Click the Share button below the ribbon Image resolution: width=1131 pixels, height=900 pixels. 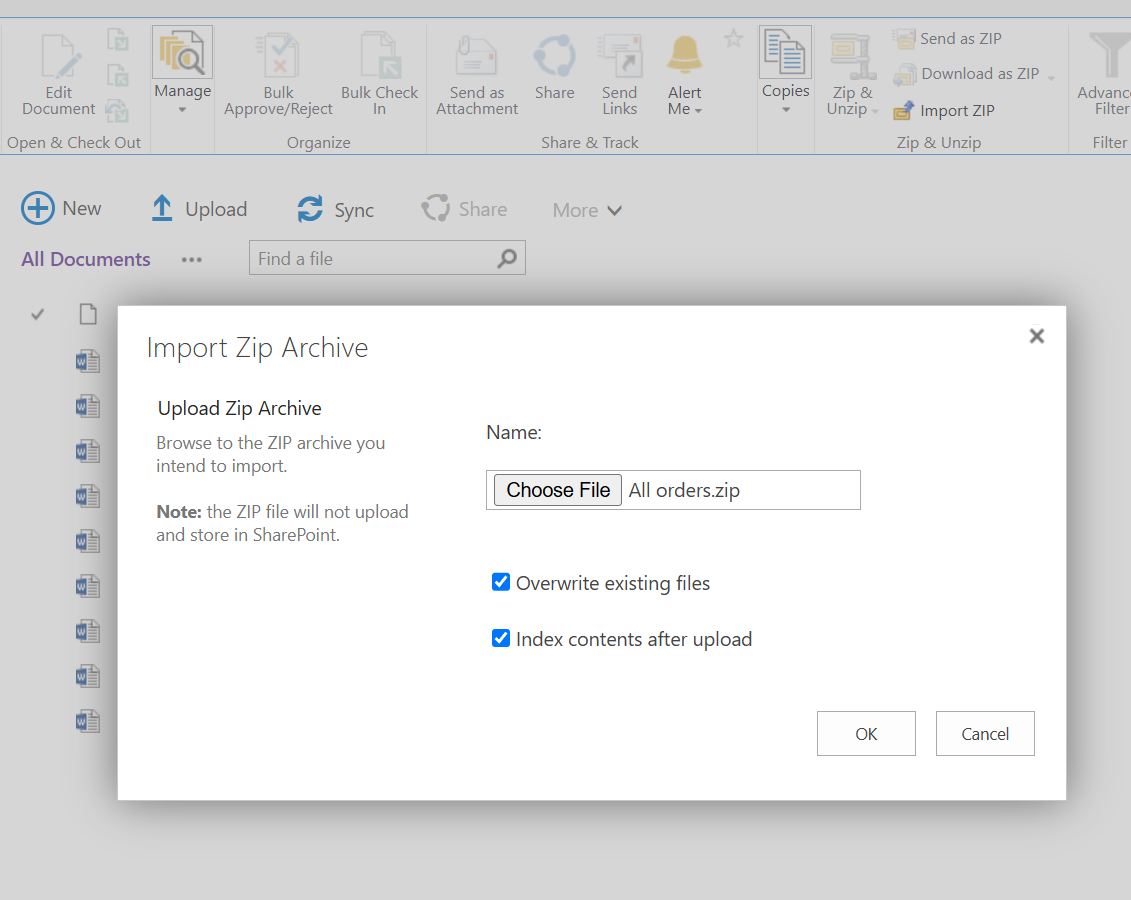[465, 209]
